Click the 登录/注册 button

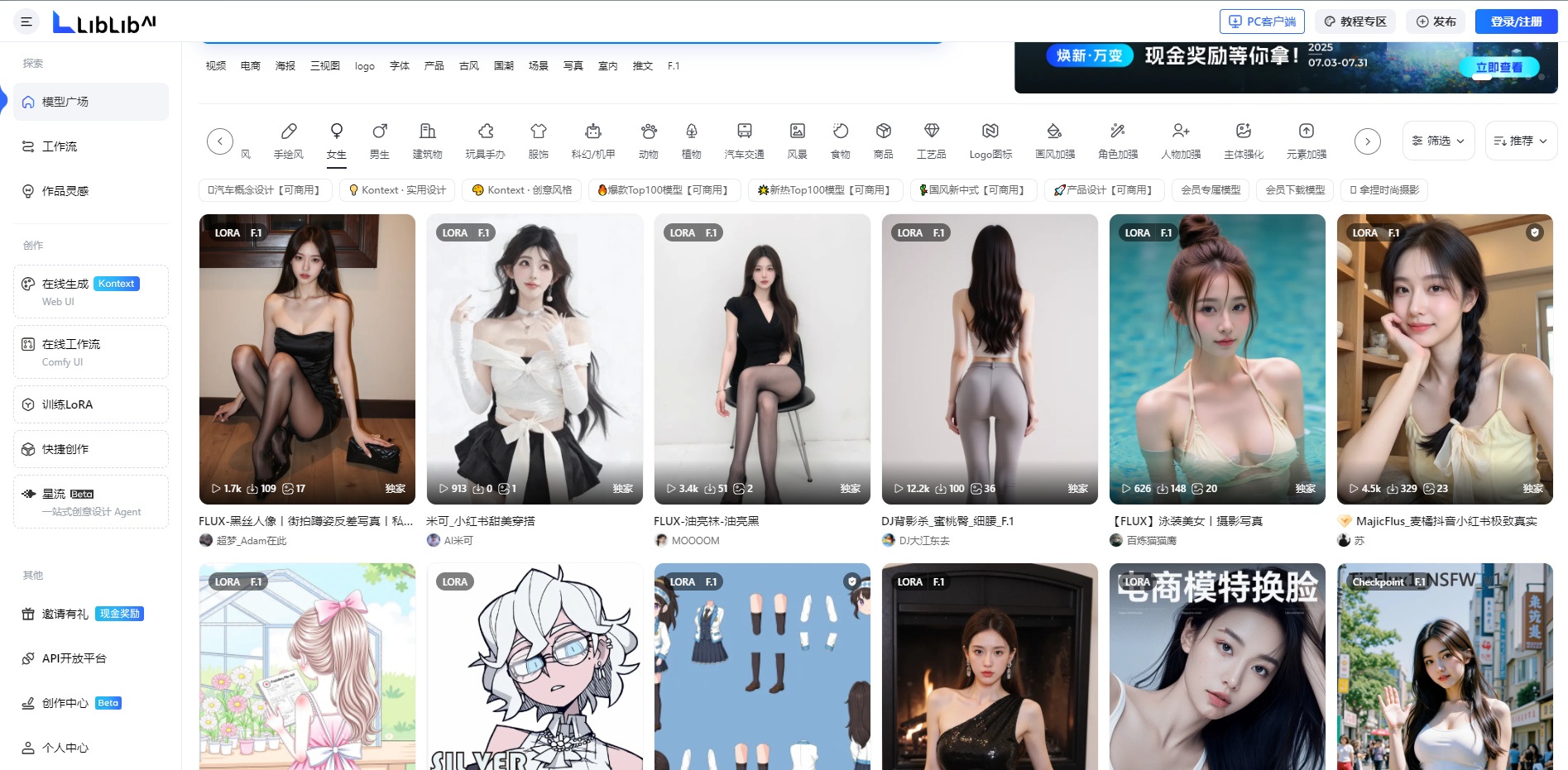[1515, 22]
